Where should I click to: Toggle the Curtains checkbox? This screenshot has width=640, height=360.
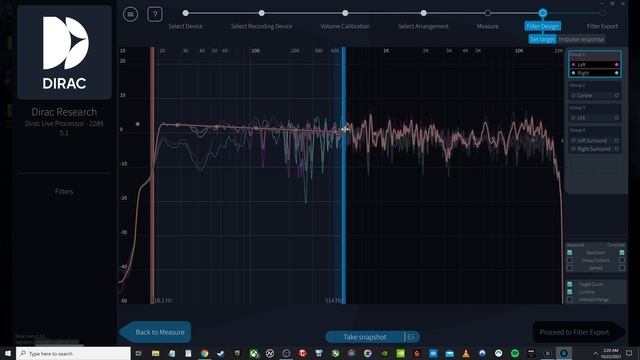click(570, 292)
